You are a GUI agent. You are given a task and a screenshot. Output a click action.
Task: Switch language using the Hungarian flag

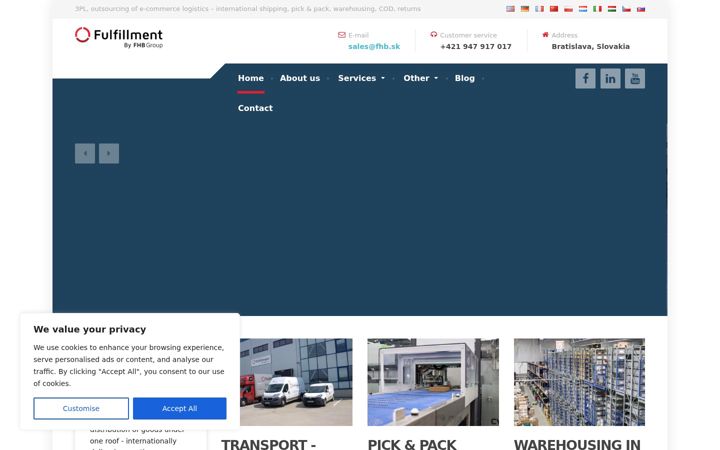pos(612,9)
